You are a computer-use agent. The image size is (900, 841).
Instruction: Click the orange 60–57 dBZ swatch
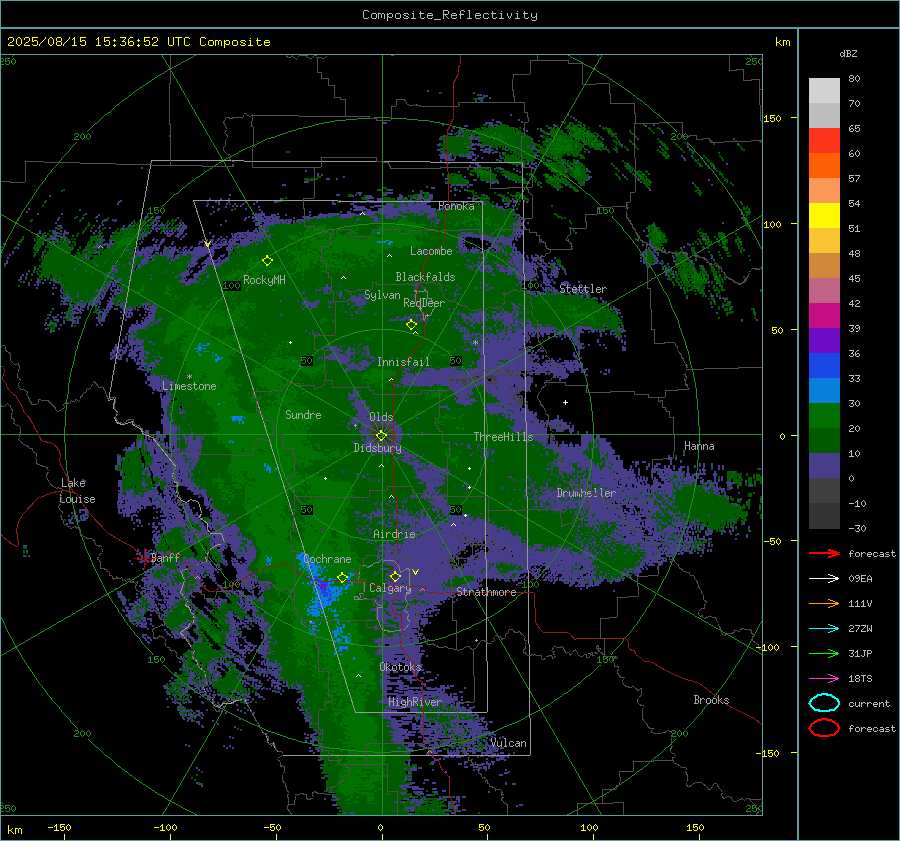(x=824, y=166)
